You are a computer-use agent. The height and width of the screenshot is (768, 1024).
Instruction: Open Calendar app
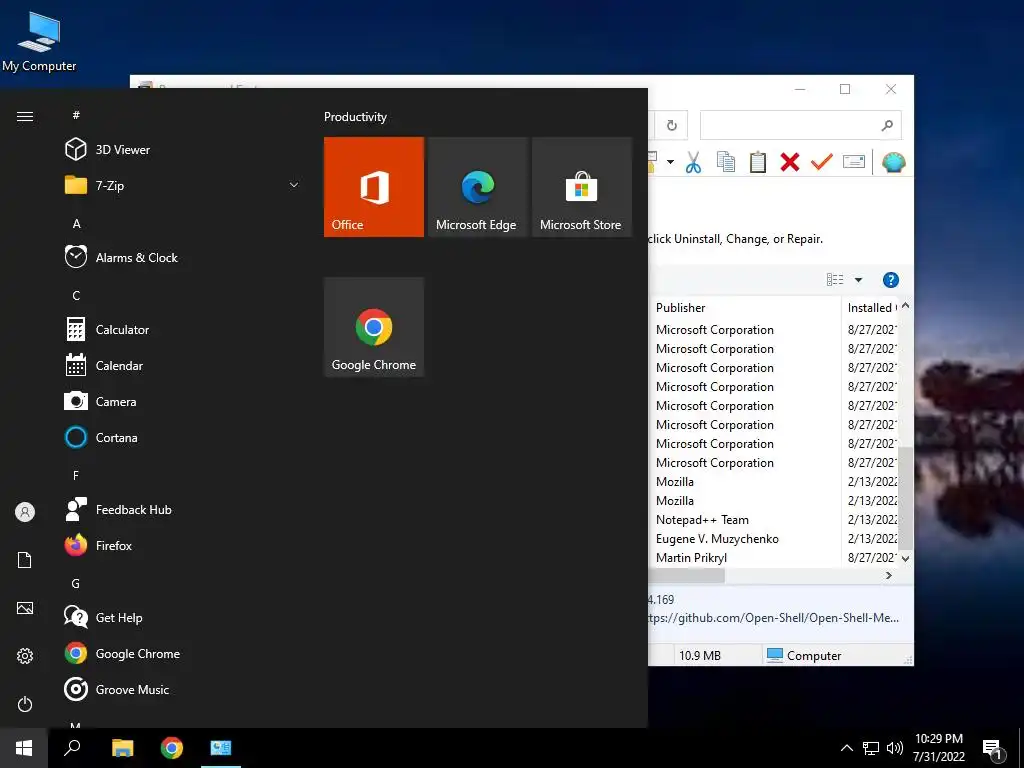coord(119,366)
